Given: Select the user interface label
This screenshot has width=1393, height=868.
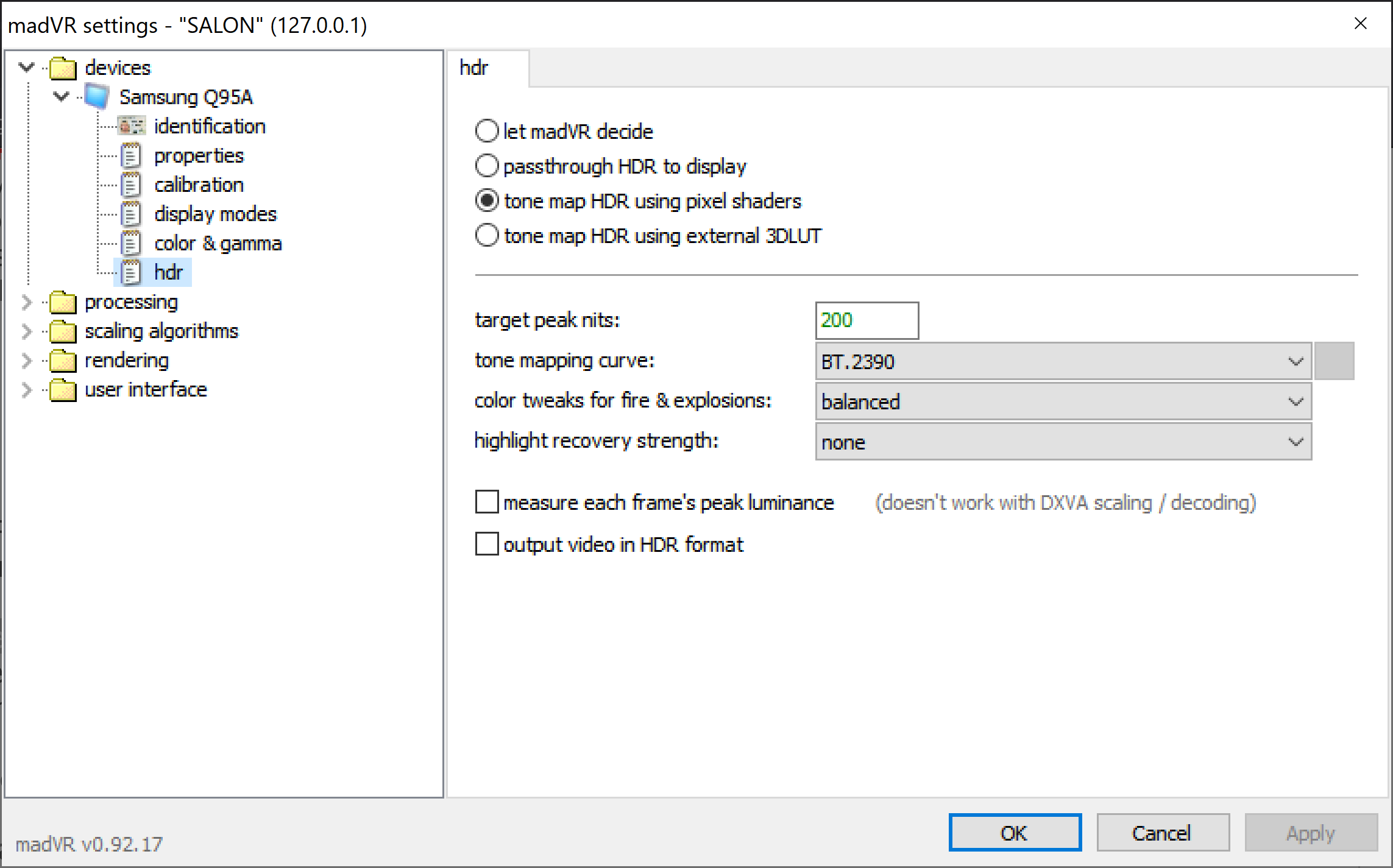Looking at the screenshot, I should click(146, 389).
